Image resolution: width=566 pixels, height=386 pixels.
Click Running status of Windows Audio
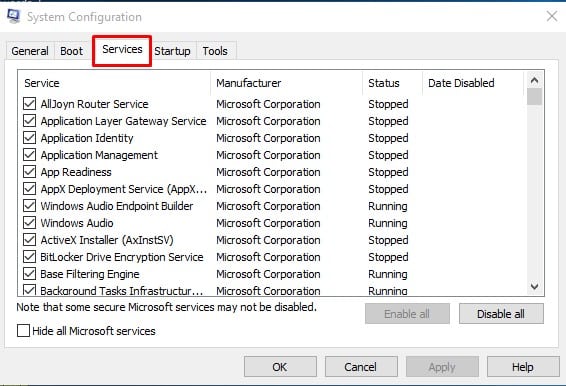388,223
